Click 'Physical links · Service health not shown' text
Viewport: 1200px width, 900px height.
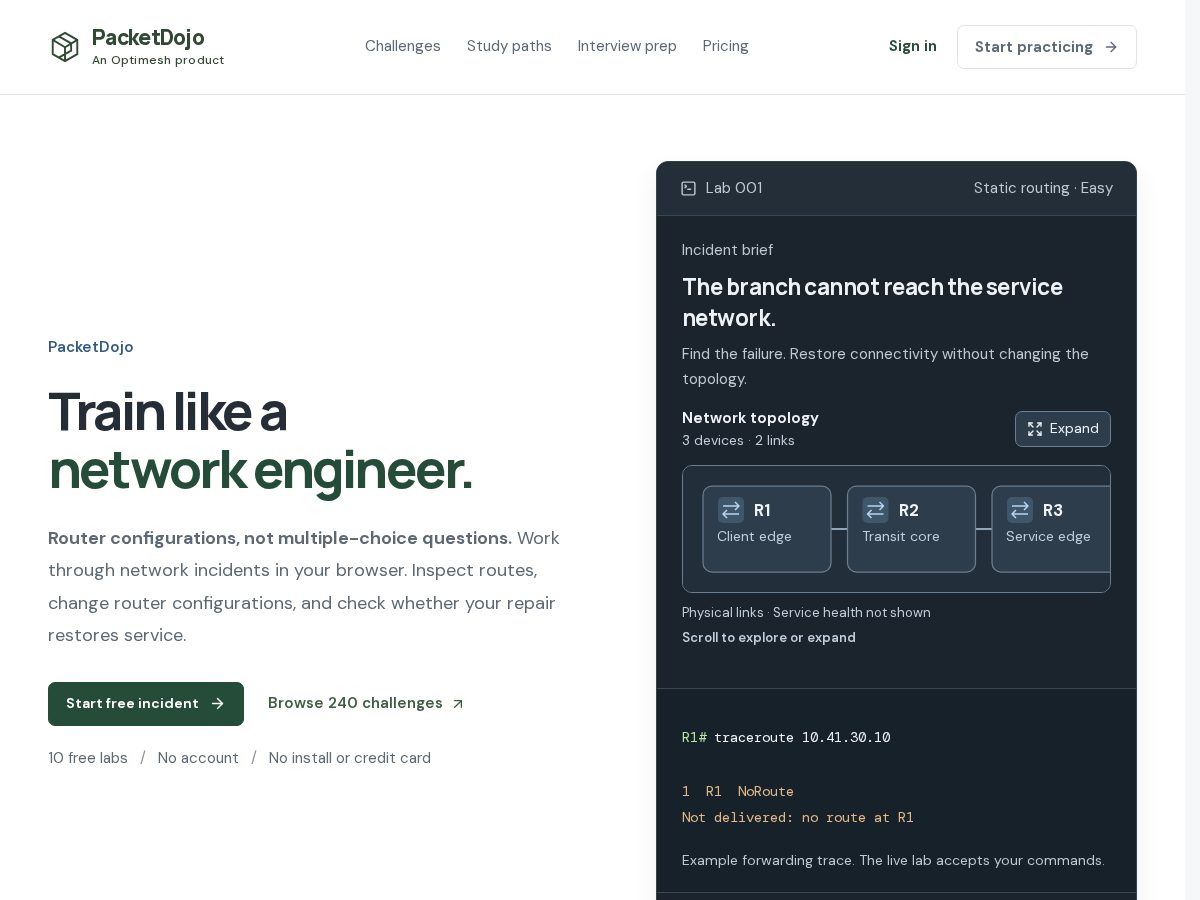pos(806,613)
